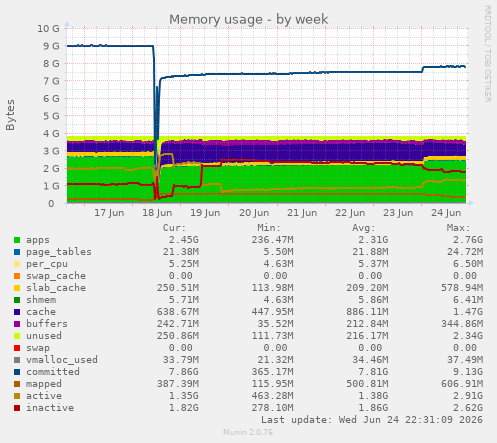The height and width of the screenshot is (443, 497).
Task: Select the 'mapped' legend label
Action: 44,384
